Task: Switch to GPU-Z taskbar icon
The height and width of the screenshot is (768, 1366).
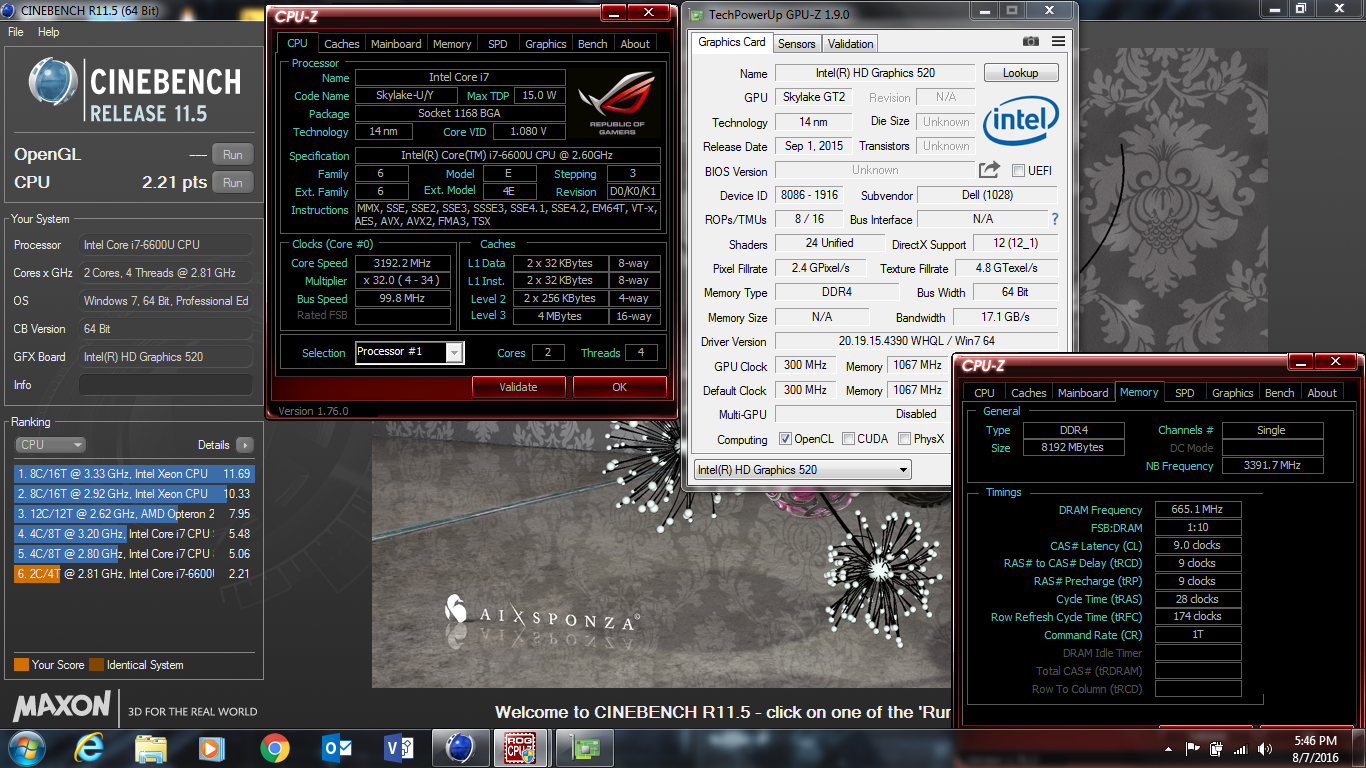Action: click(x=583, y=748)
